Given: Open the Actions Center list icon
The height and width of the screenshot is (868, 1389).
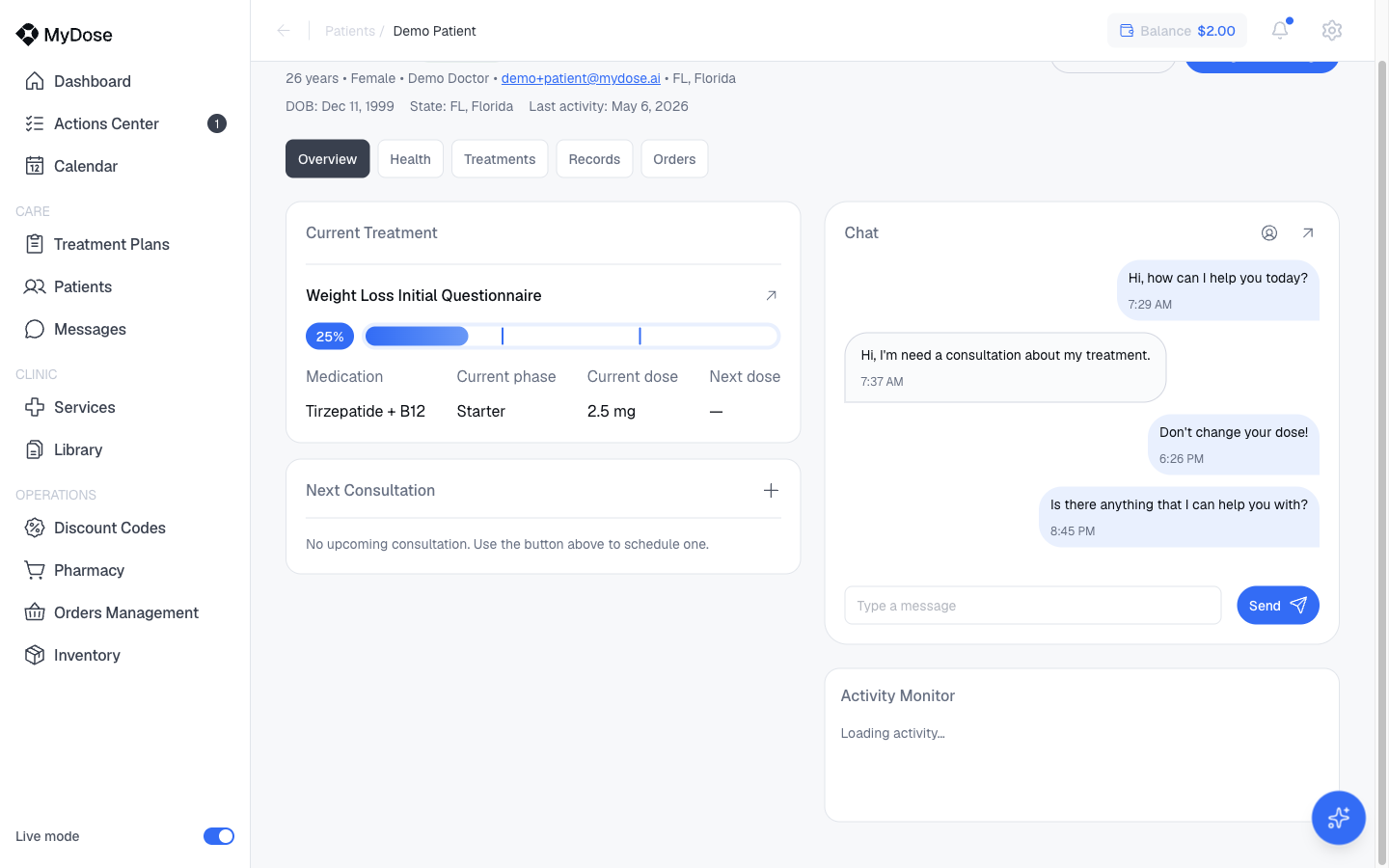Looking at the screenshot, I should point(35,123).
